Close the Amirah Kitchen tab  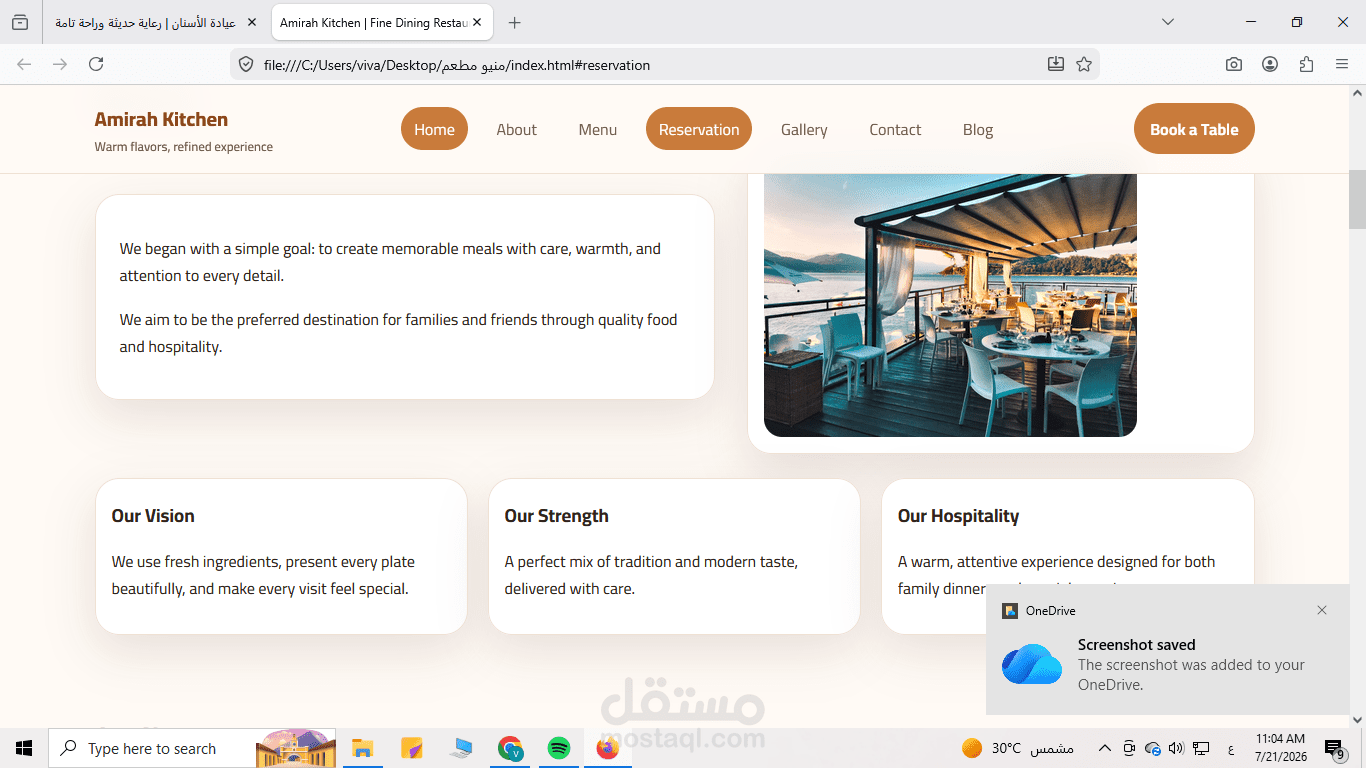(x=478, y=22)
